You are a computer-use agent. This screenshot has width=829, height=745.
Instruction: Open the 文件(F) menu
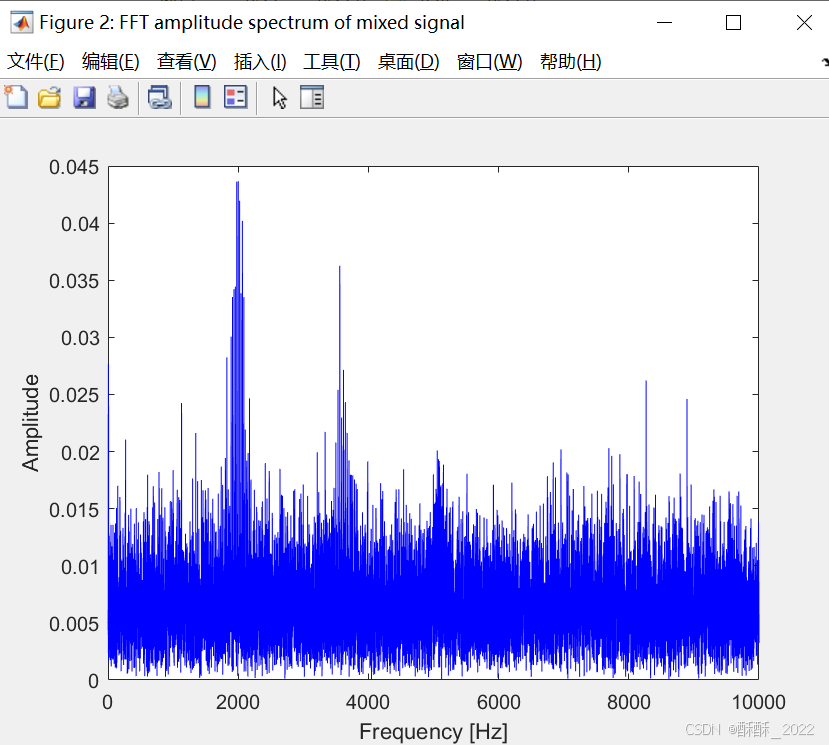pyautogui.click(x=35, y=62)
